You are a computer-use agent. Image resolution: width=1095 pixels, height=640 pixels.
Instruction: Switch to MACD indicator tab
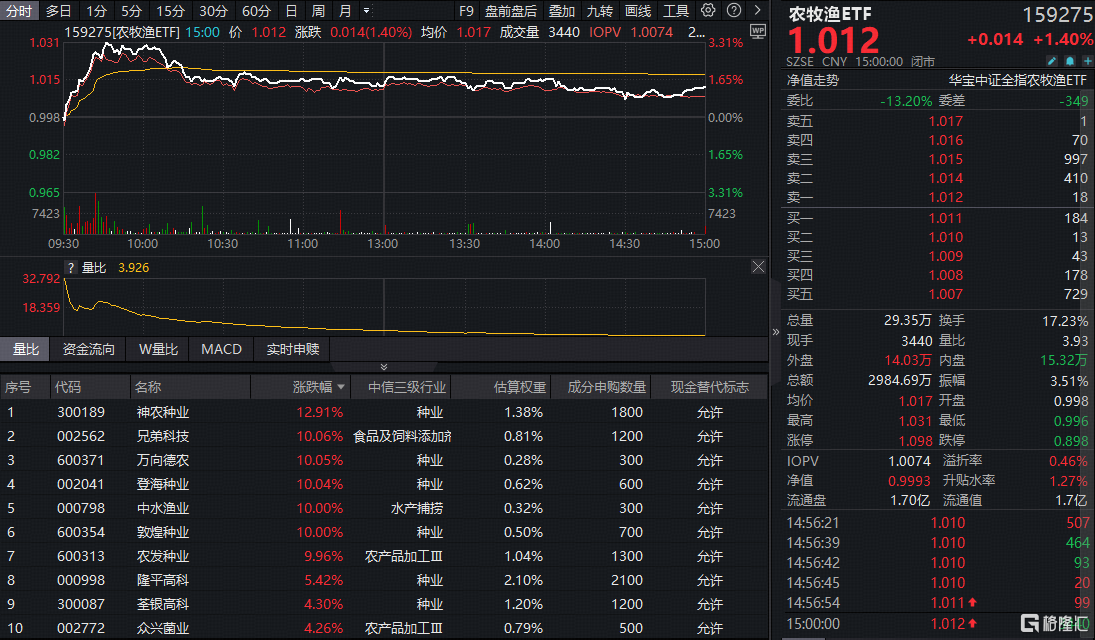(x=221, y=349)
